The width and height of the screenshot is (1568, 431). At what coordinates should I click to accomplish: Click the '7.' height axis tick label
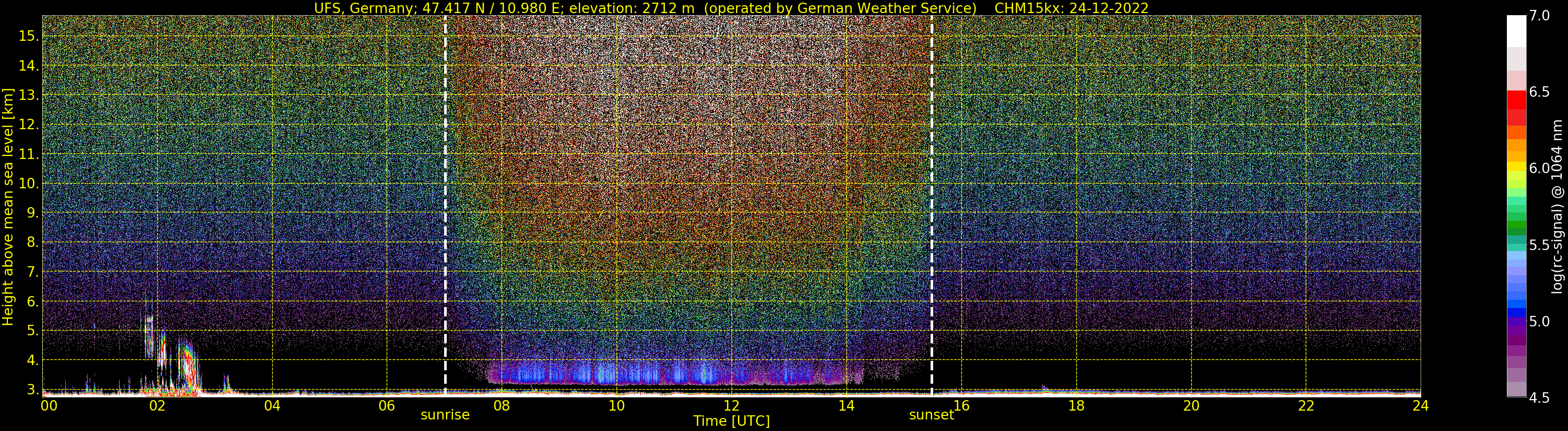pyautogui.click(x=32, y=272)
